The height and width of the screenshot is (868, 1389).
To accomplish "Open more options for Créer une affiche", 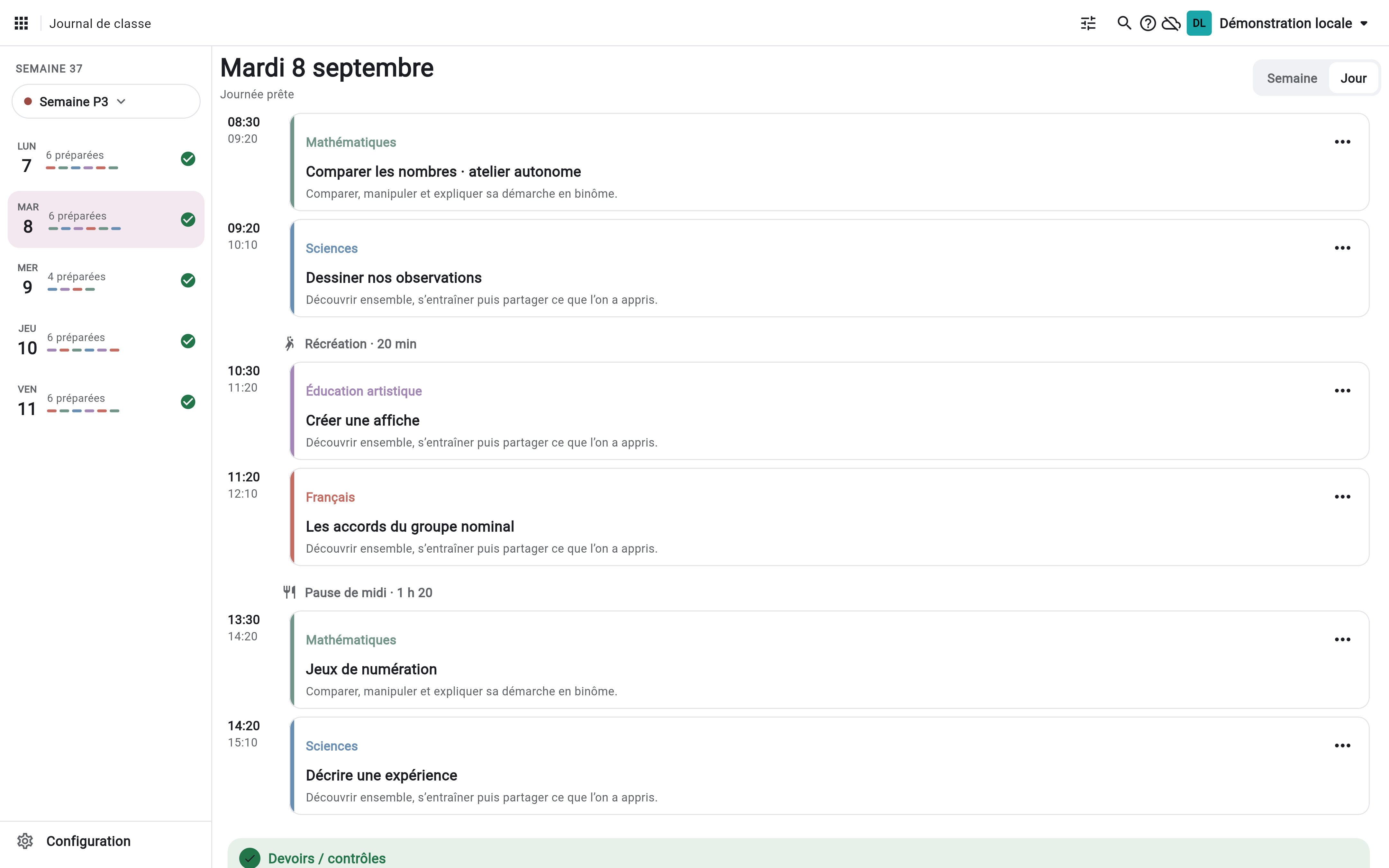I will point(1342,391).
